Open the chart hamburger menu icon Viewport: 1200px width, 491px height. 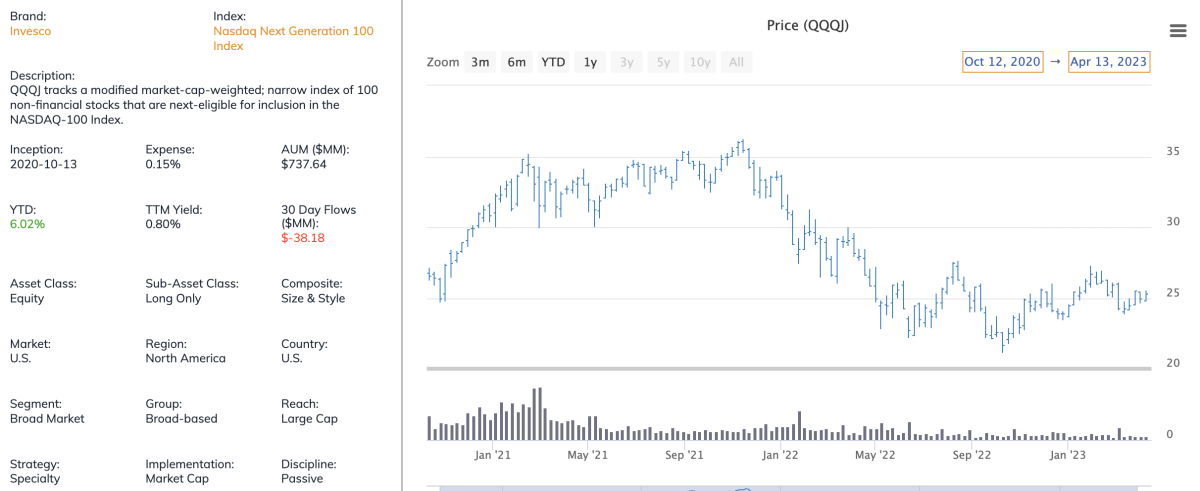pos(1178,31)
